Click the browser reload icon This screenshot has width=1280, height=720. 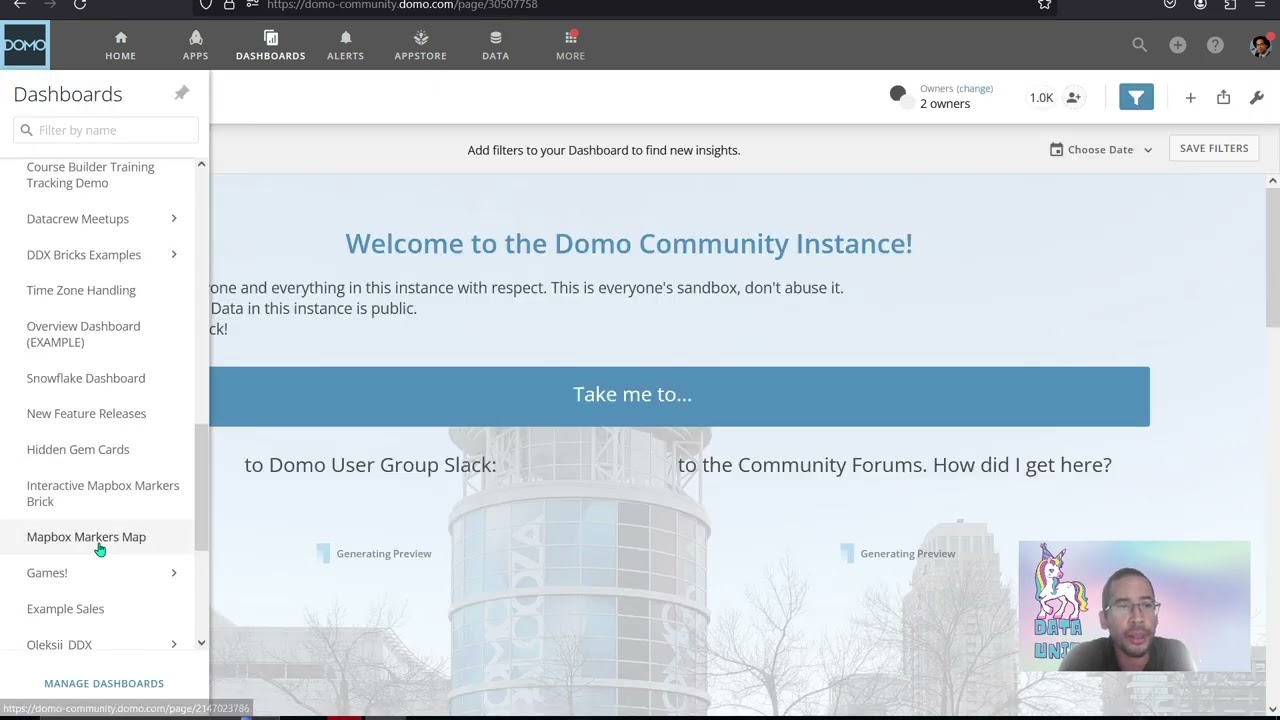[80, 4]
